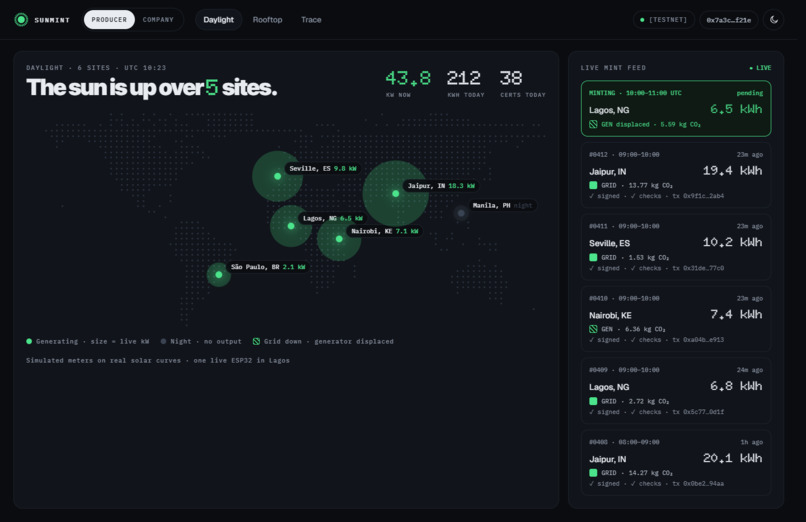Click the 212 kWh today value
Image resolution: width=806 pixels, height=522 pixels.
coord(464,78)
